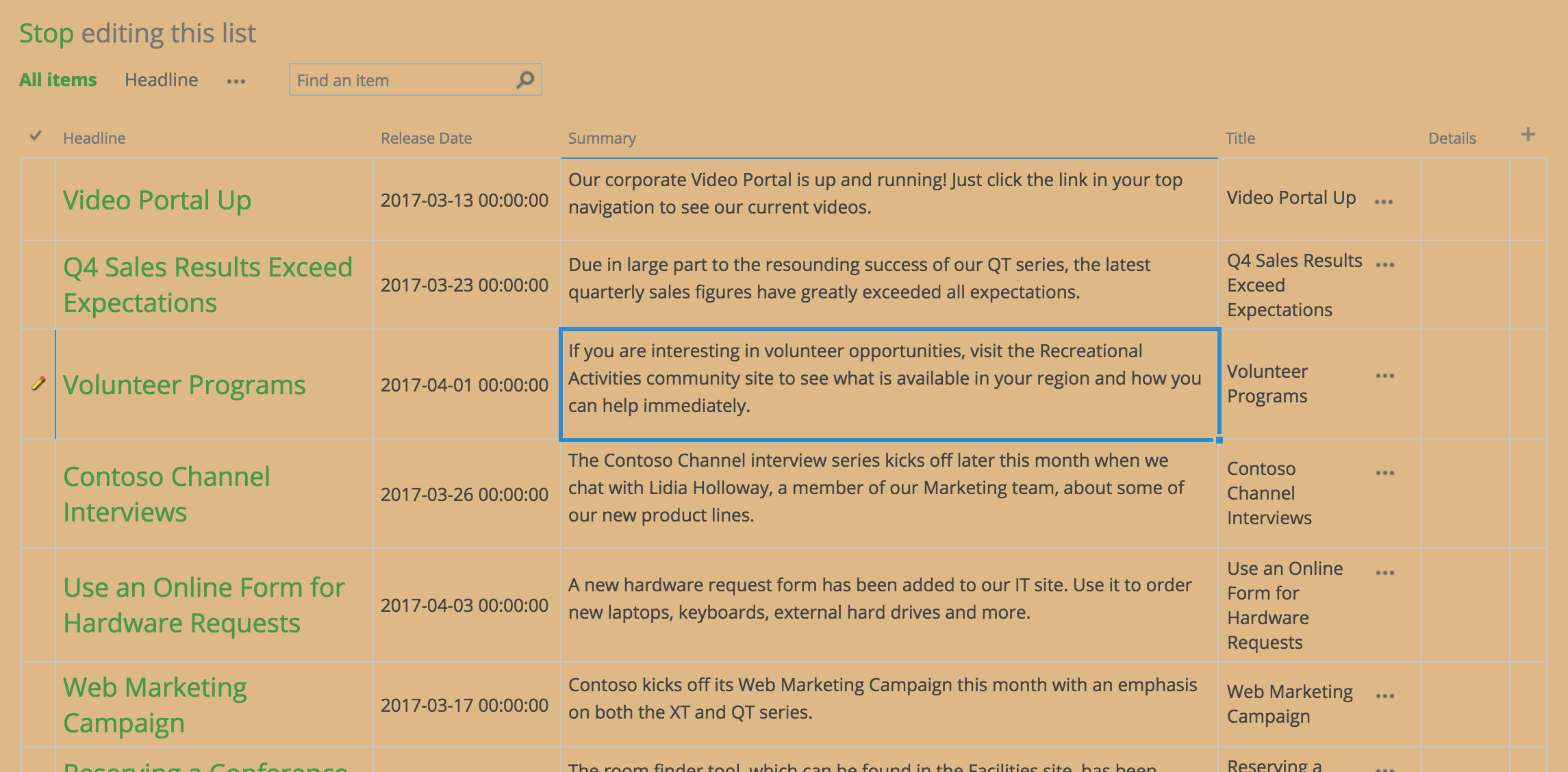Open ellipsis menu for Hardware Requests item

(1384, 573)
